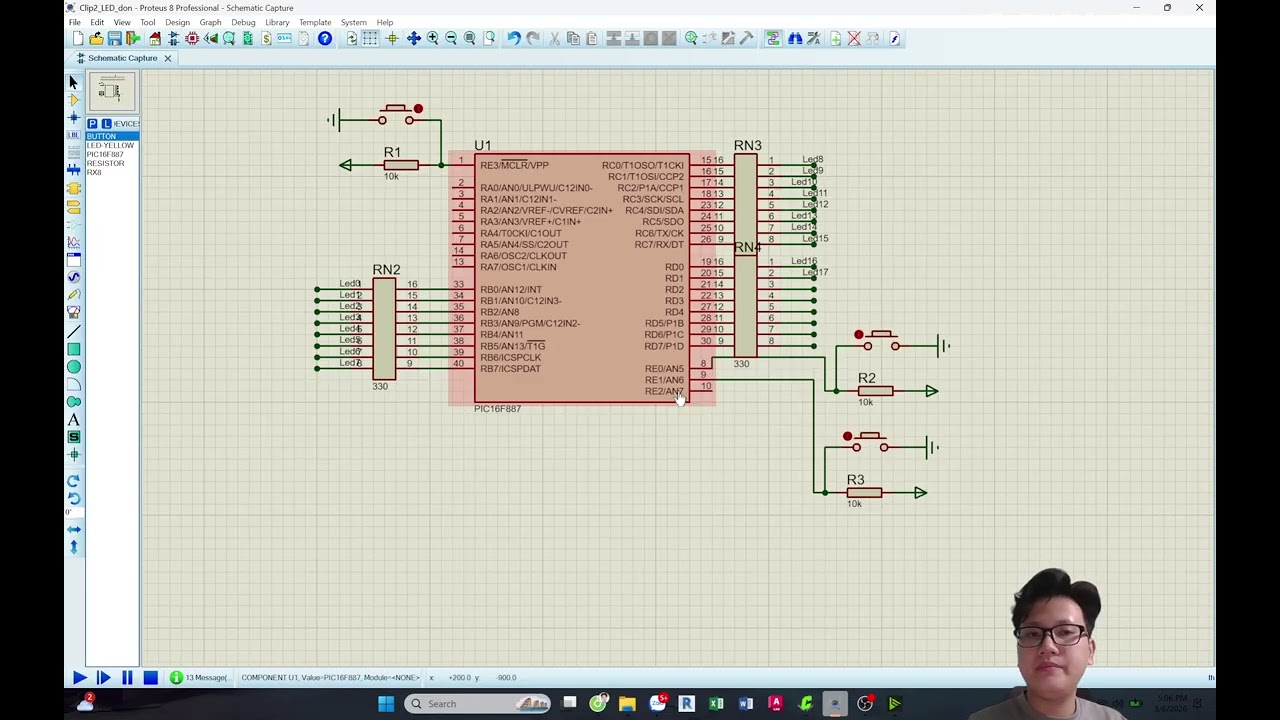Viewport: 1280px width, 720px height.
Task: Select PIC16F887 in the devices list
Action: coord(105,154)
